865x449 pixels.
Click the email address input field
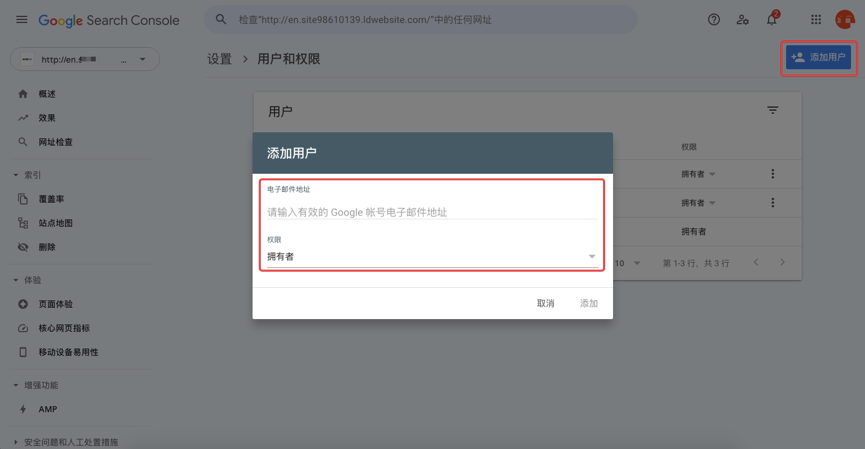(432, 212)
